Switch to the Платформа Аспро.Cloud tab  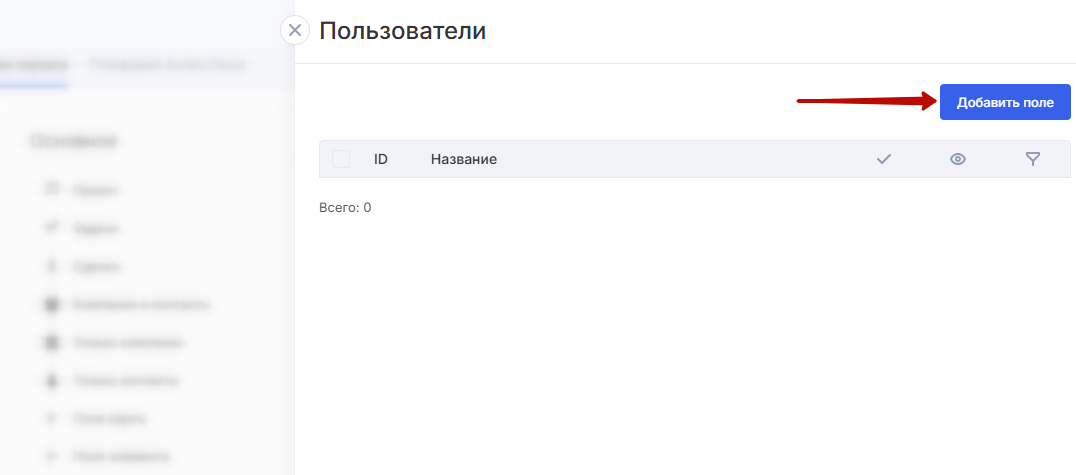(x=167, y=65)
